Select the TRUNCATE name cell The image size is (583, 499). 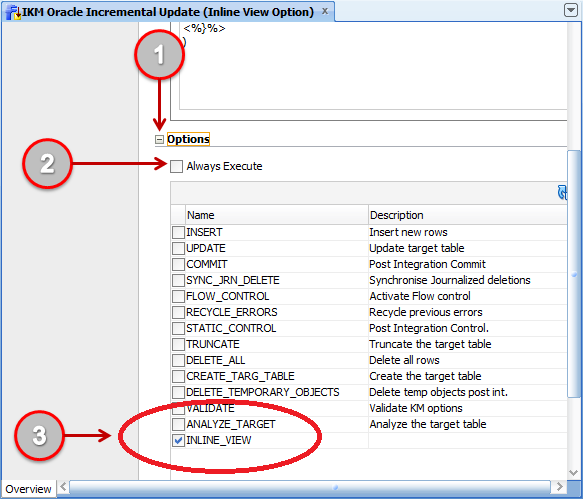tap(277, 344)
